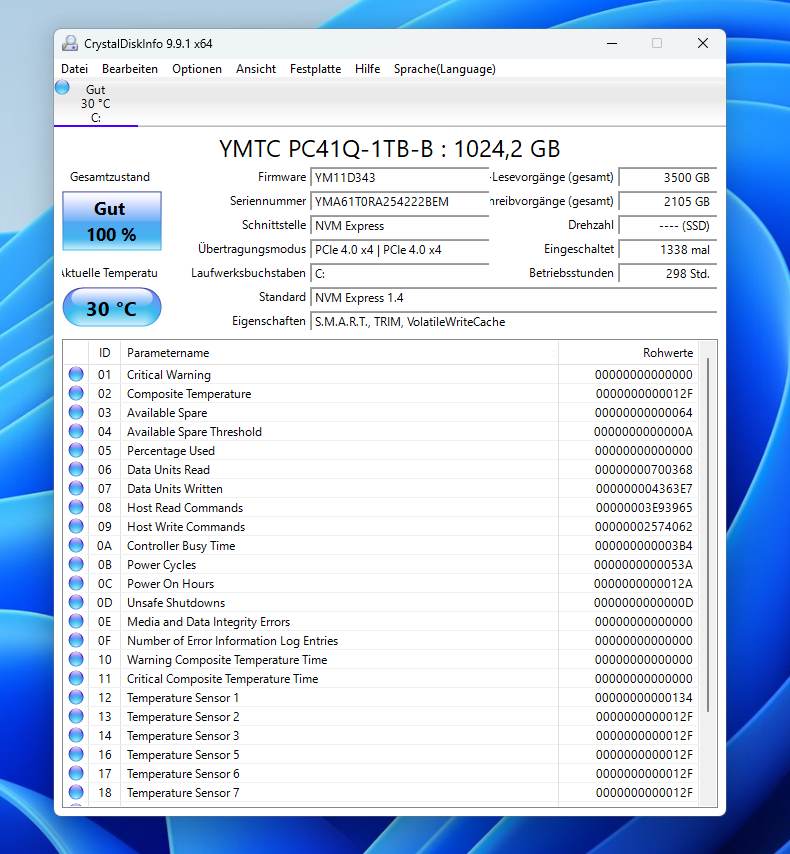Open the Festplatte menu
Screen dimensions: 790x854
[315, 69]
